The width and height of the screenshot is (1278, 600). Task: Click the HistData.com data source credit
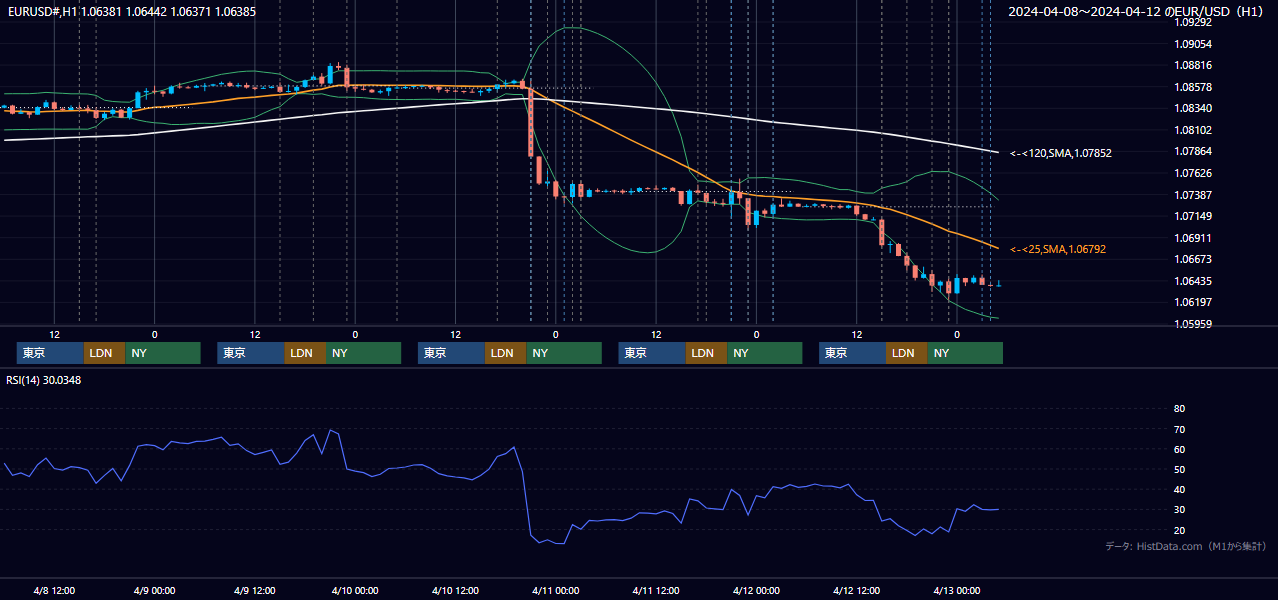pos(1186,546)
